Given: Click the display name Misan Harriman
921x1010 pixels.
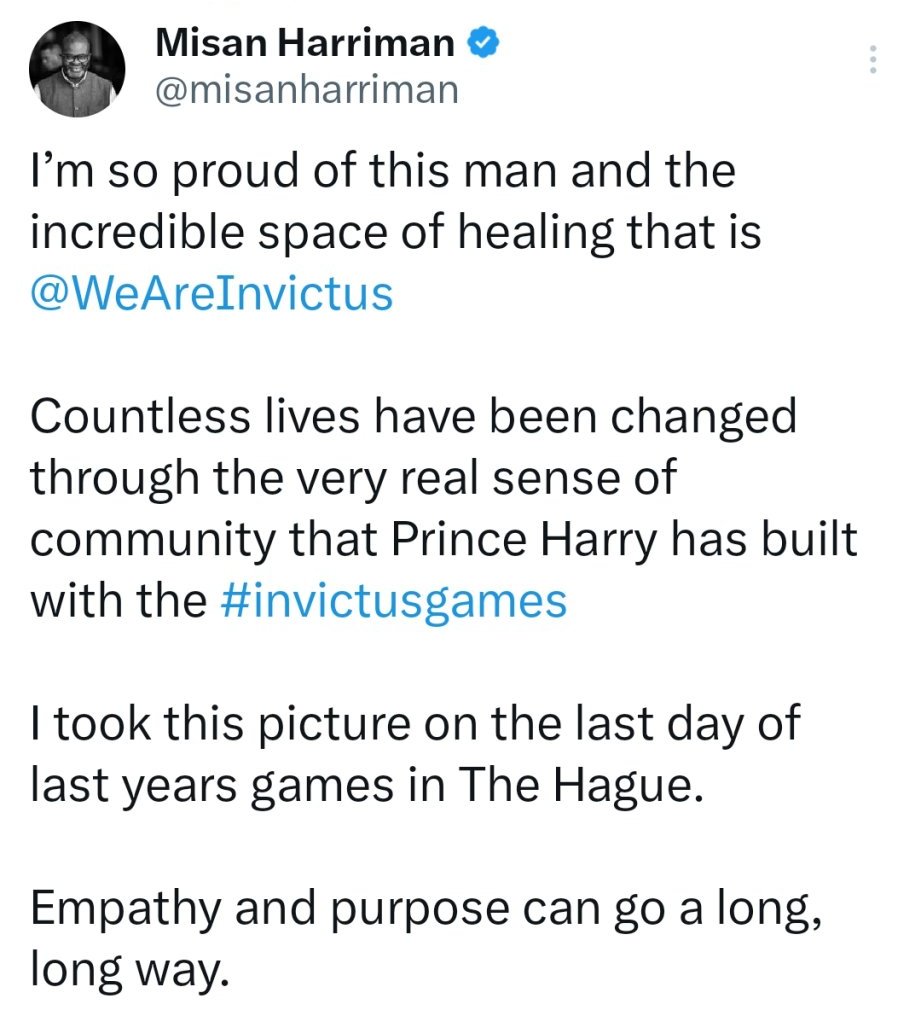Looking at the screenshot, I should (x=307, y=44).
